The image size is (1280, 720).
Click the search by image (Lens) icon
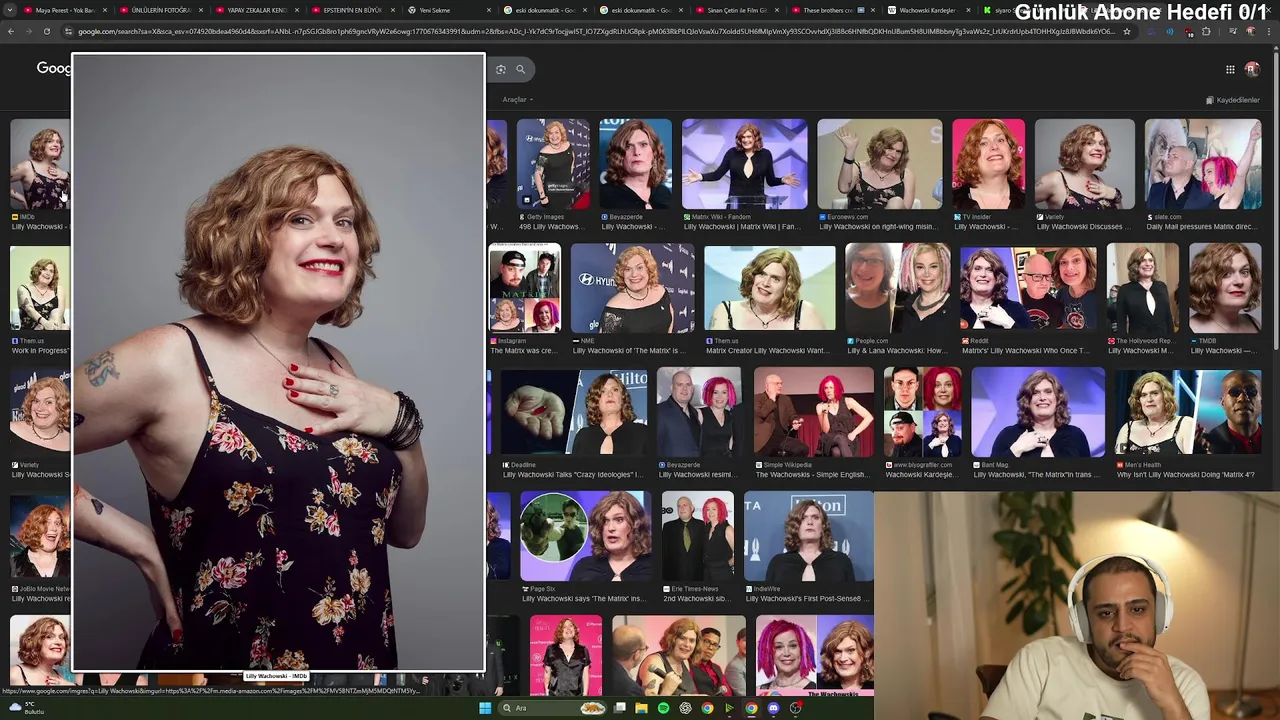(501, 69)
